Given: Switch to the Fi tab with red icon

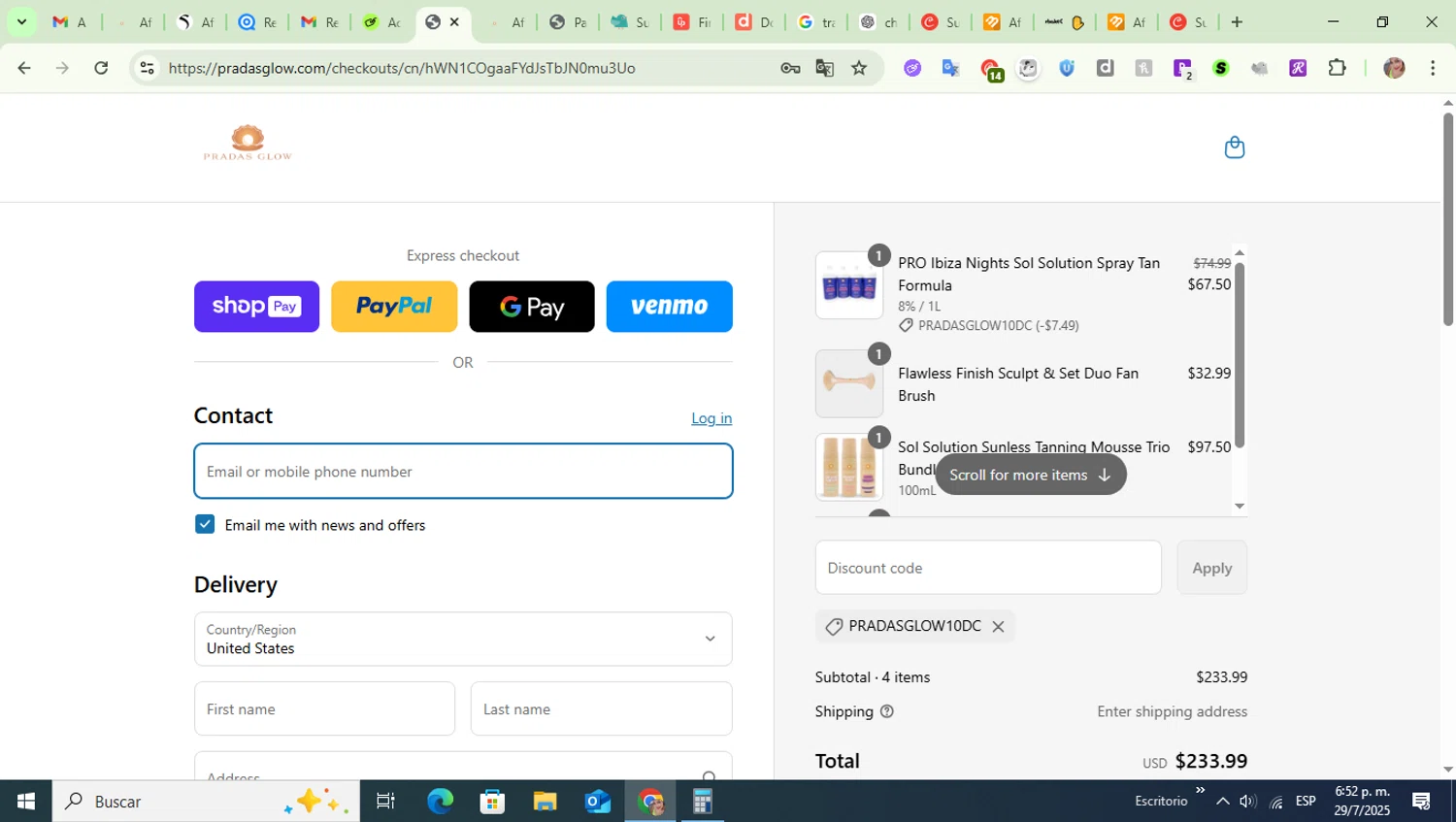Looking at the screenshot, I should coord(693,21).
